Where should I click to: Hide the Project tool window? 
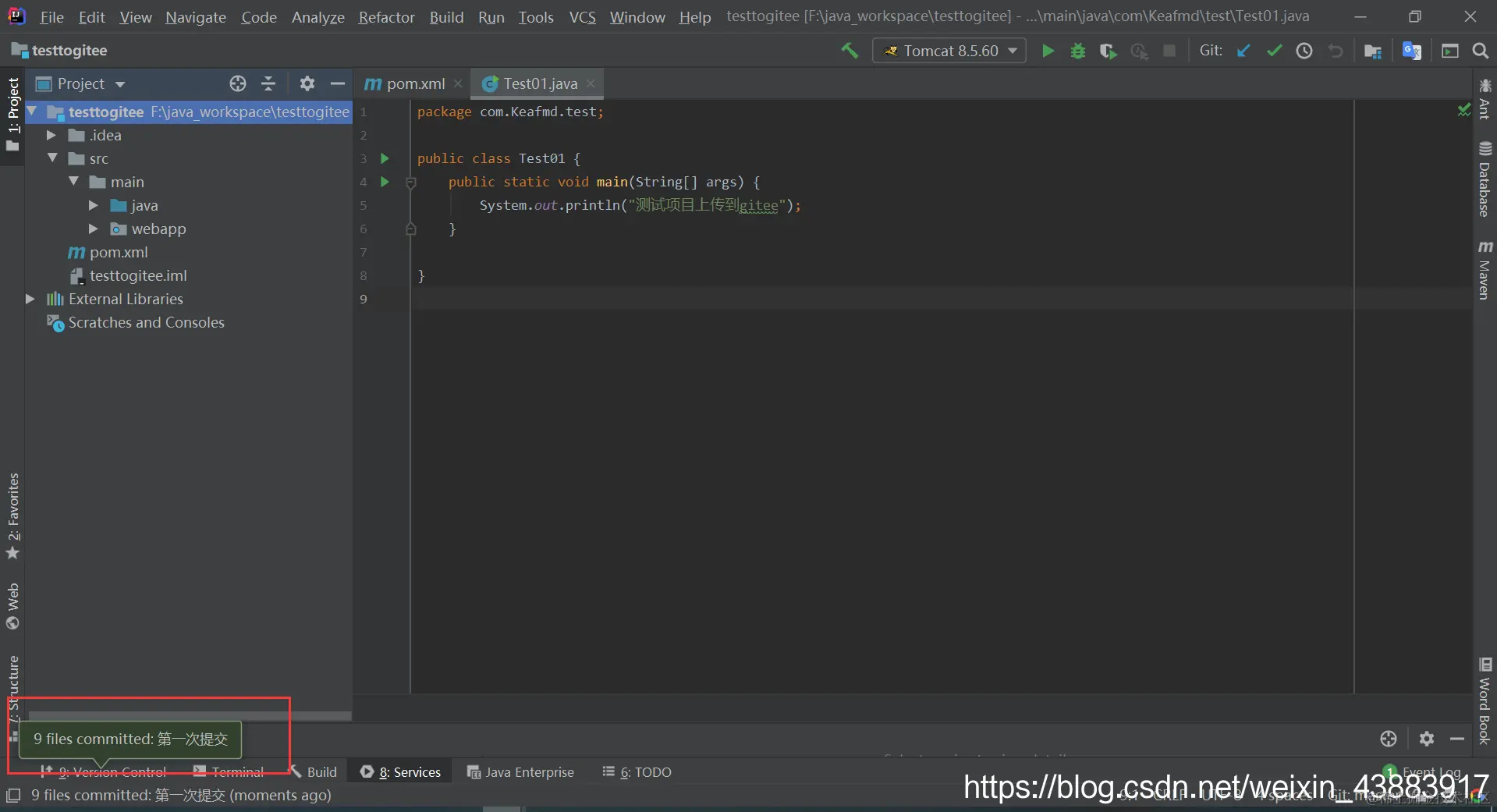coord(338,83)
